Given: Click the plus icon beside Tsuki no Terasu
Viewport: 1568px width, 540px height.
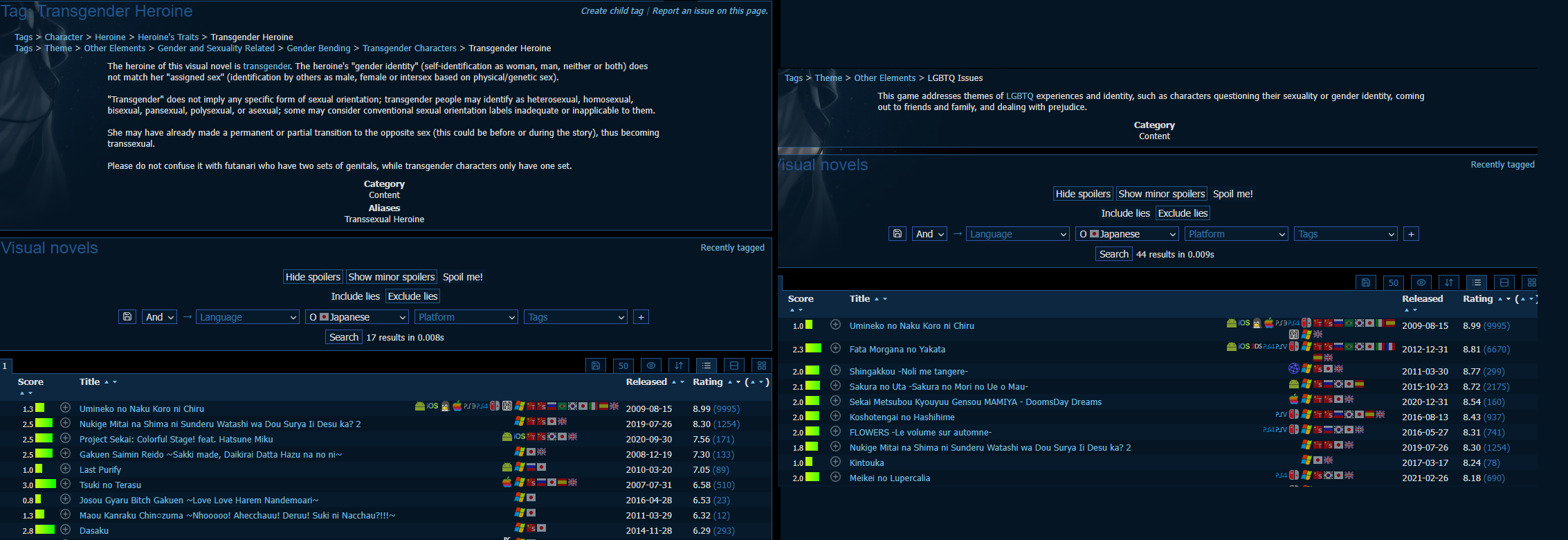Looking at the screenshot, I should click(x=66, y=484).
